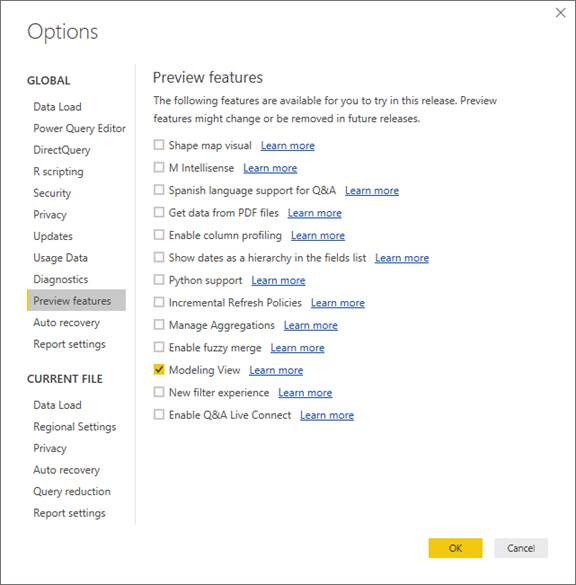Open Learn more for New filter experience
Screen dimensions: 576x585
tap(305, 392)
